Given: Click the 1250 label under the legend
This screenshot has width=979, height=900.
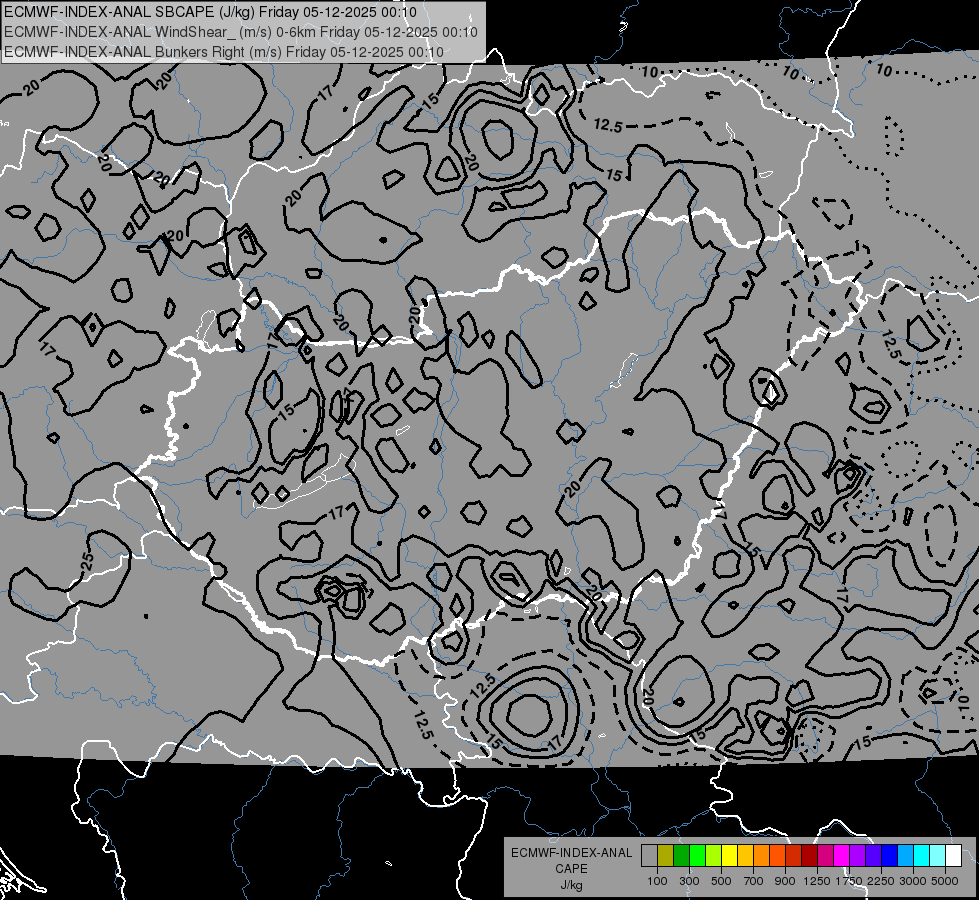Looking at the screenshot, I should [817, 881].
